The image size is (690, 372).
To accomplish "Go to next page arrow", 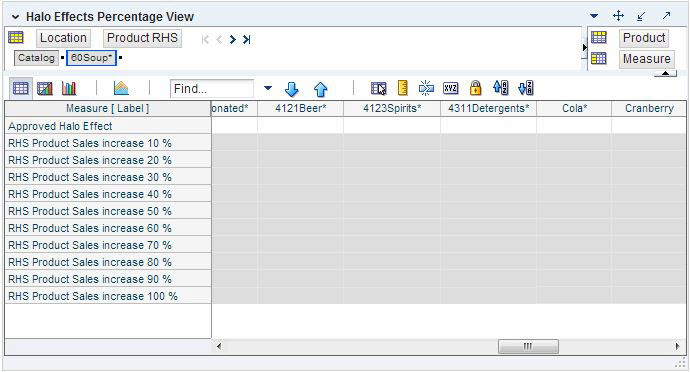I will pos(233,40).
